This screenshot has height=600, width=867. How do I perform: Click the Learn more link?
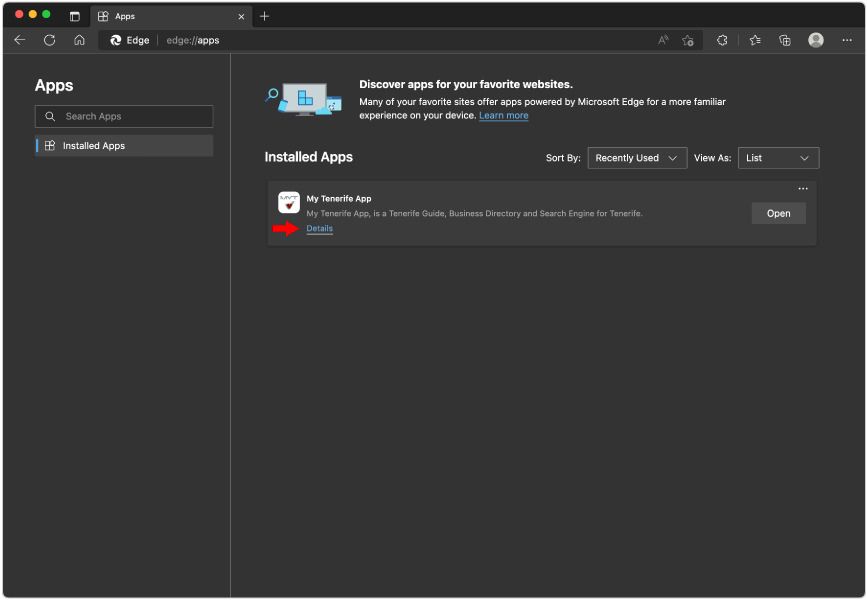[x=503, y=115]
